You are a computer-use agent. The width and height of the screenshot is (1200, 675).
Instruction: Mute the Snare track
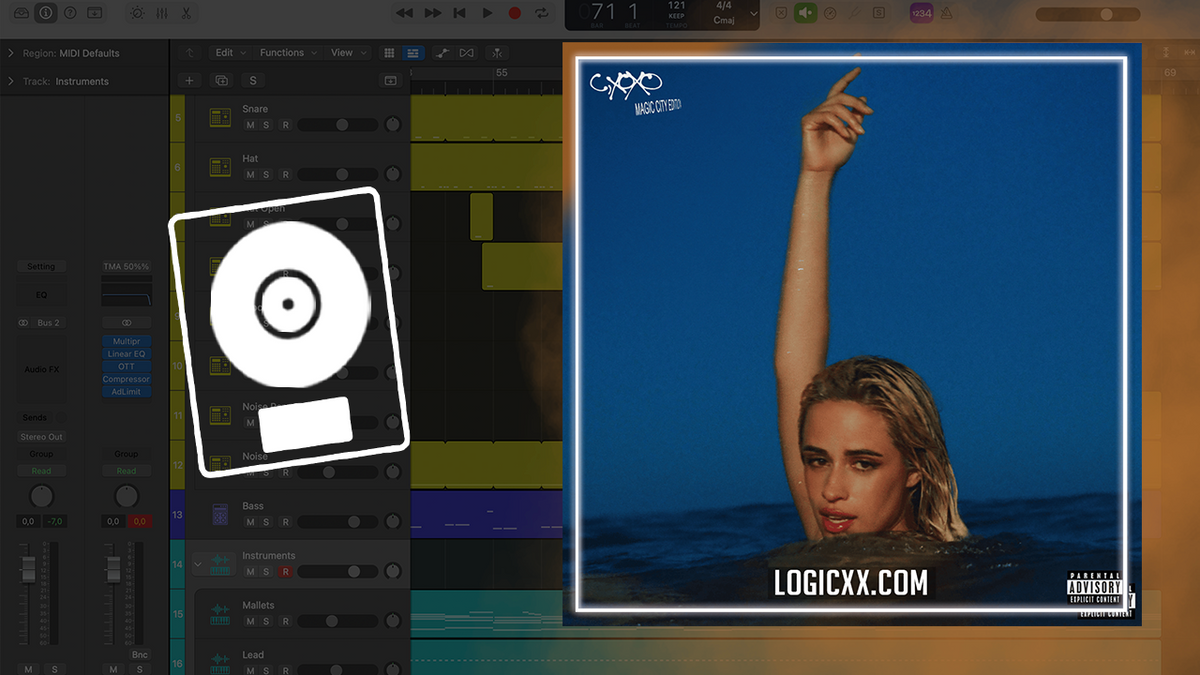[250, 125]
